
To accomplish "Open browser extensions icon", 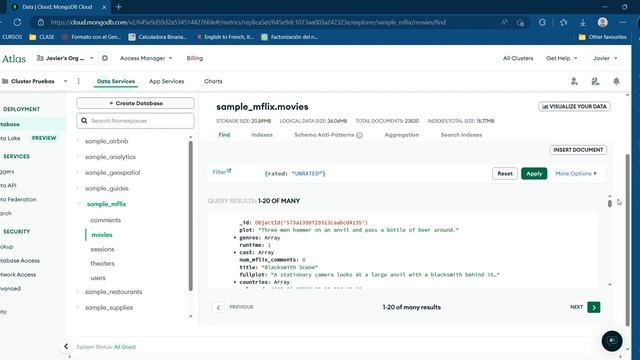I will pos(542,22).
